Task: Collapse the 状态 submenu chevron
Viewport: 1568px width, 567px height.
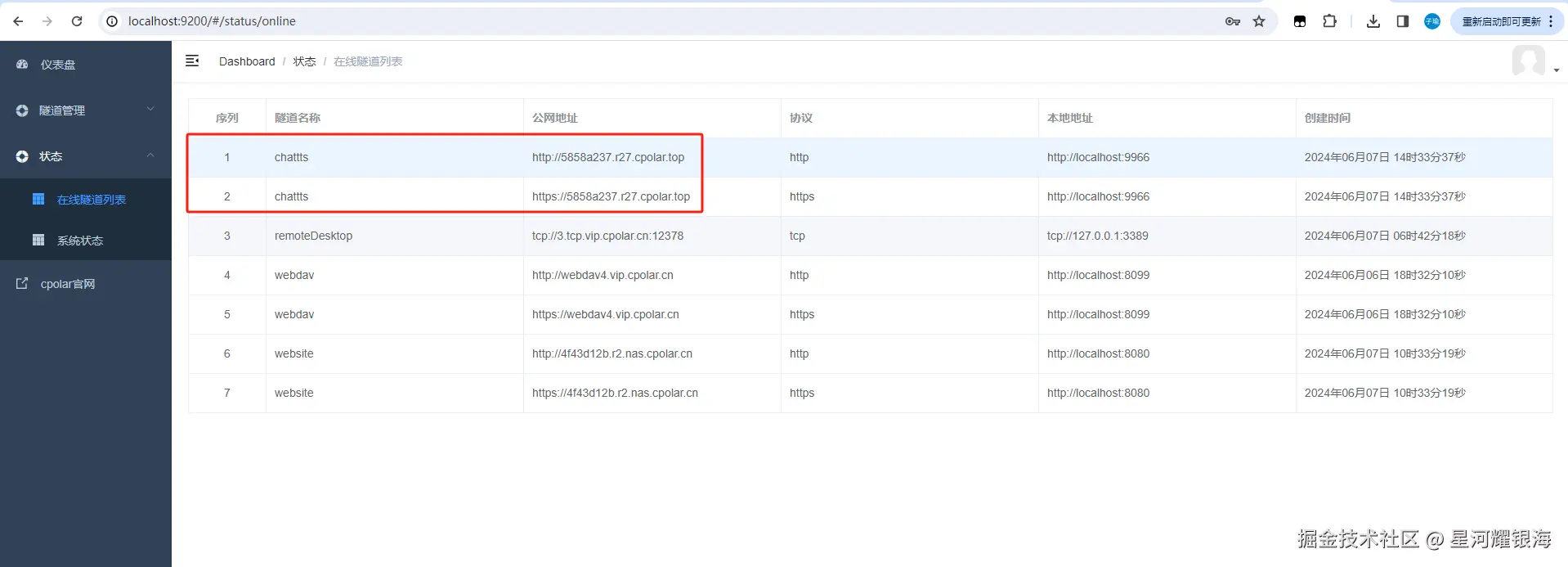Action: 150,155
